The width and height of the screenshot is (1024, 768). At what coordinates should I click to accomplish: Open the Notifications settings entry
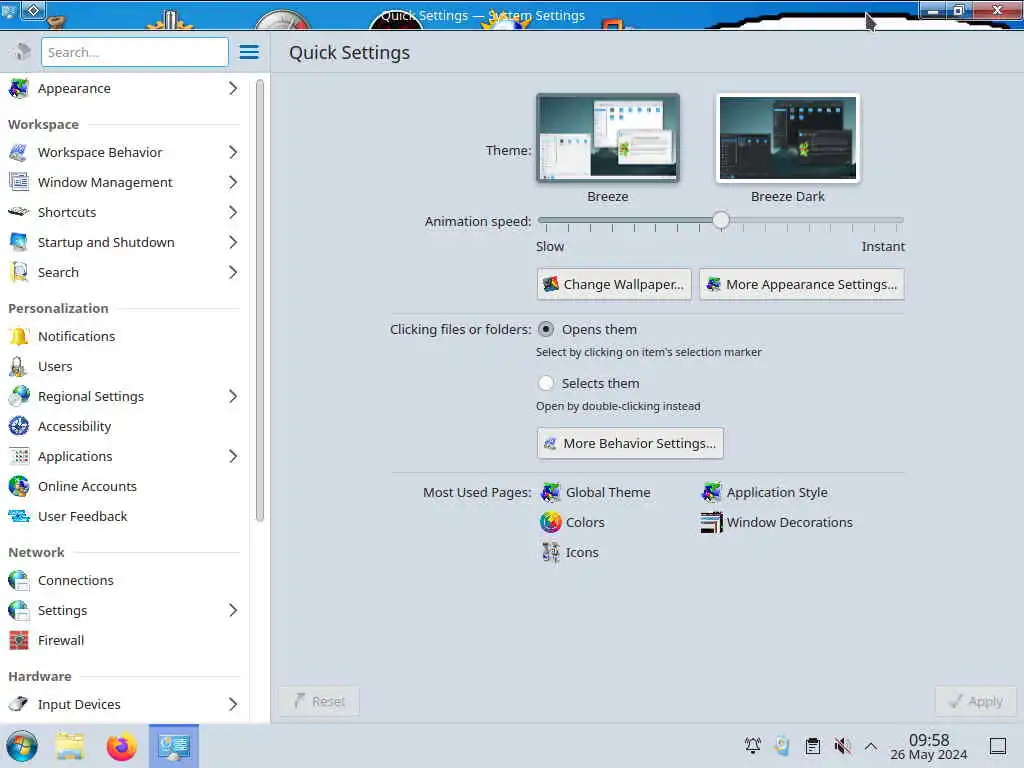tap(125, 336)
